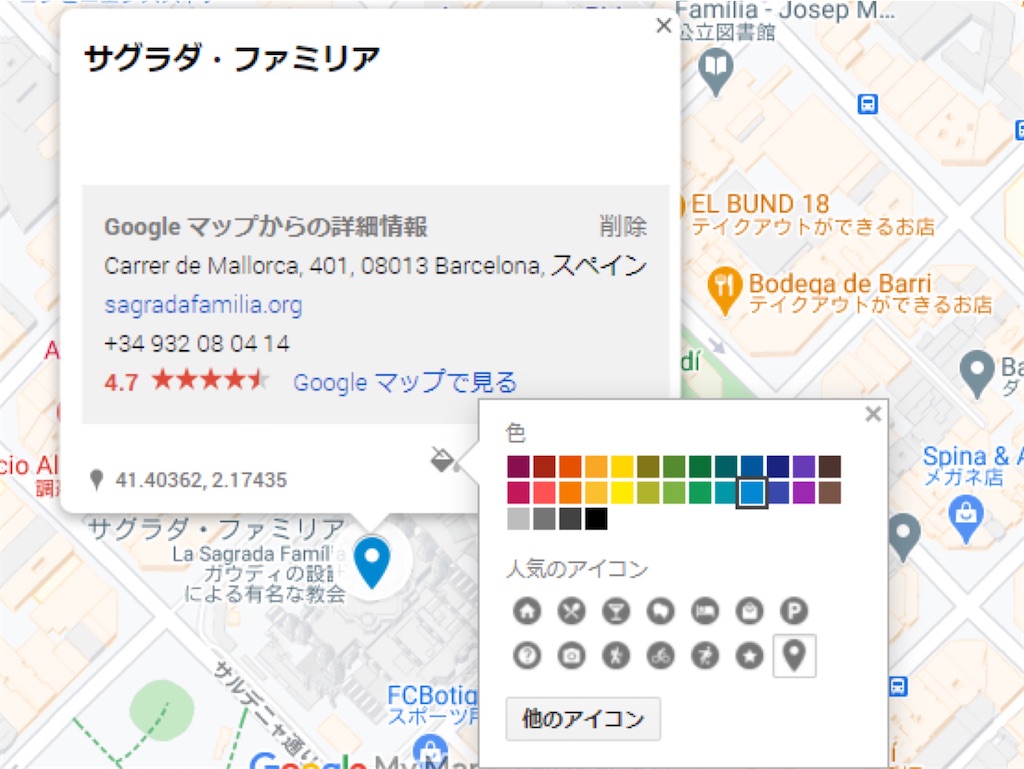Click the gray pin beside the 'Ba' label
This screenshot has height=769, width=1024.
(x=977, y=373)
